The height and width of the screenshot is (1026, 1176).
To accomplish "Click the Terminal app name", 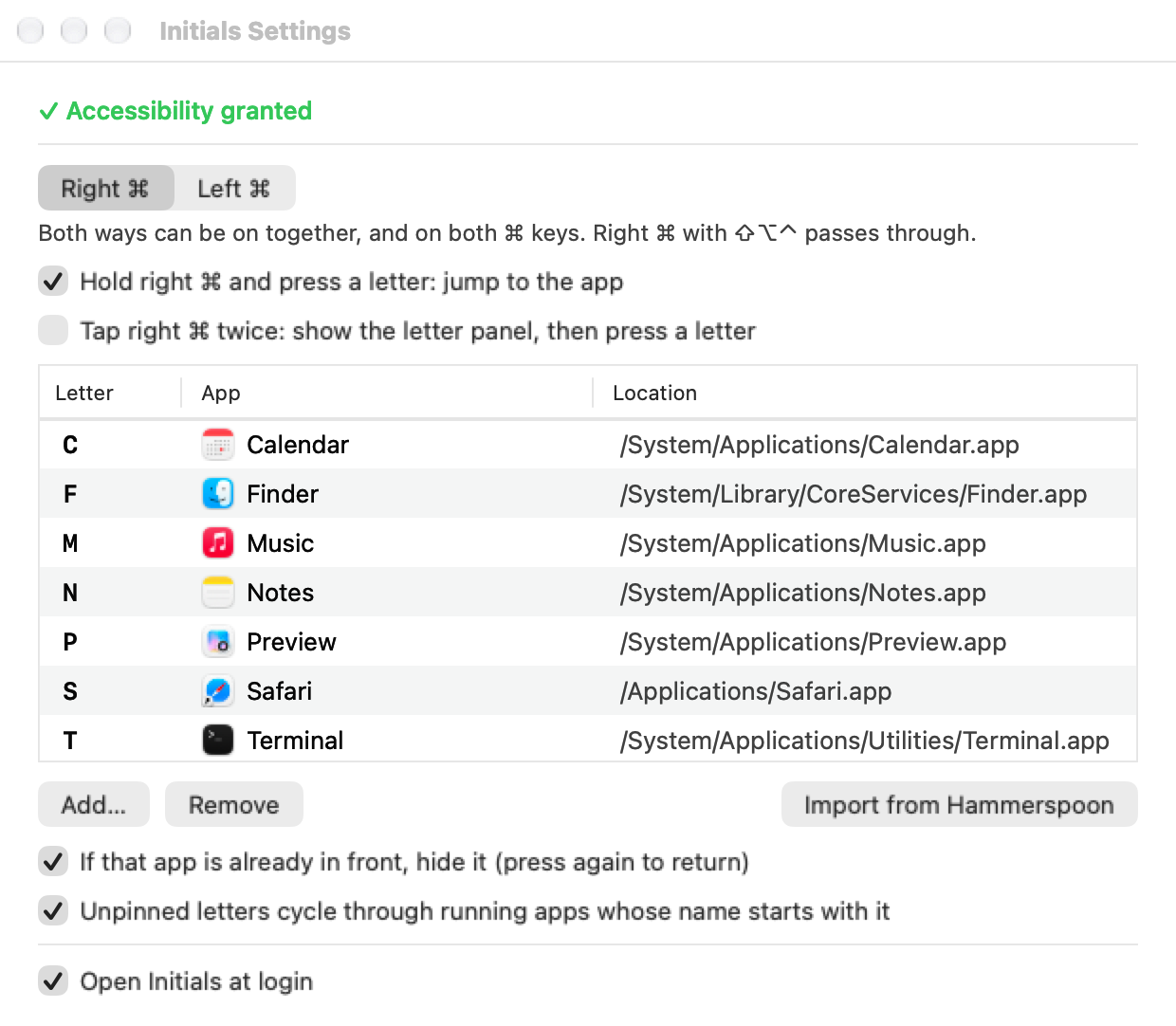I will tap(295, 741).
